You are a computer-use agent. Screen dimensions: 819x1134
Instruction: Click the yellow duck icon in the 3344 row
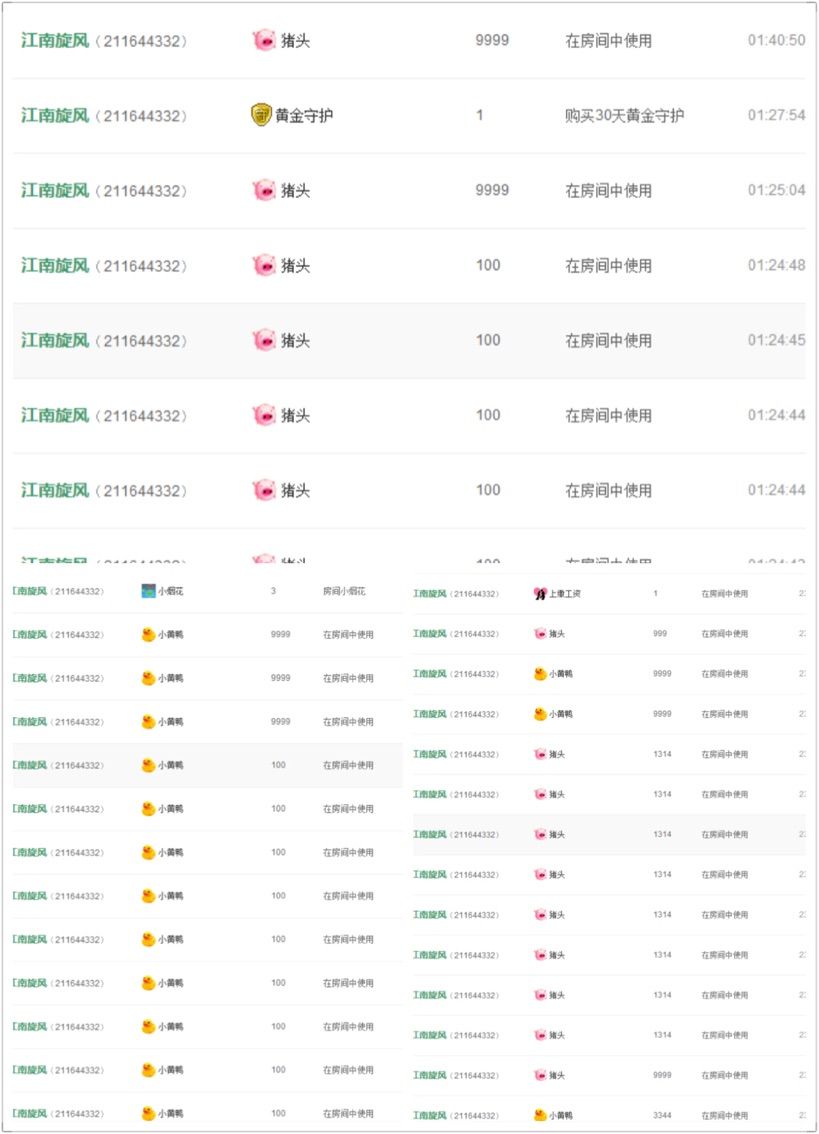540,1115
